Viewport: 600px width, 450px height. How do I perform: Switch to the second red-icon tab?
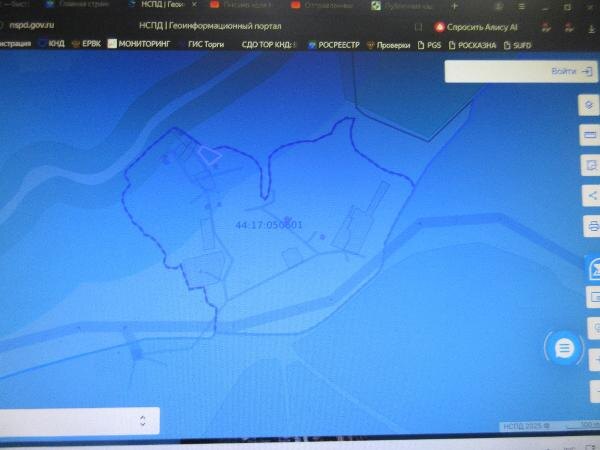pos(322,5)
